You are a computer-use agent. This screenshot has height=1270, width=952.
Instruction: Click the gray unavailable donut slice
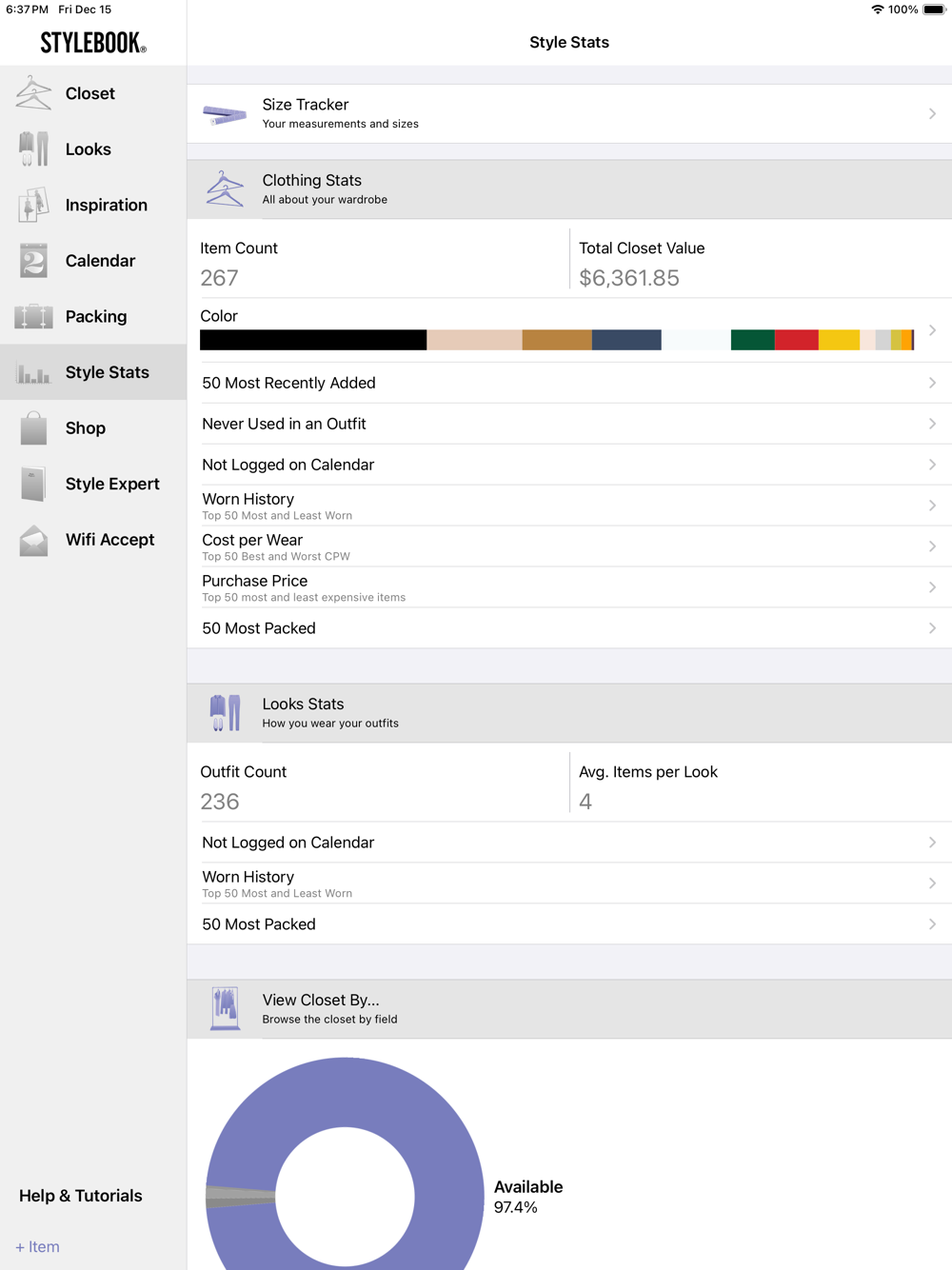[x=241, y=1197]
